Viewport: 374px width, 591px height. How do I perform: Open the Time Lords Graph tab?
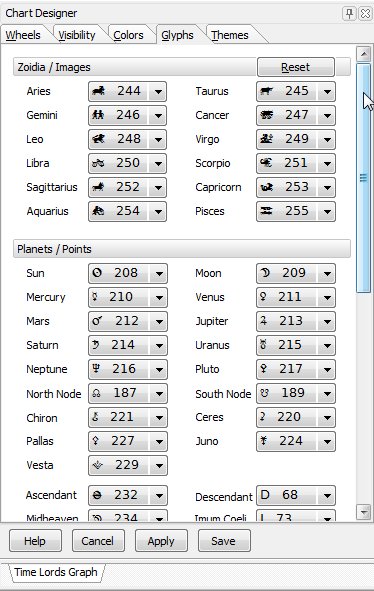point(56,572)
